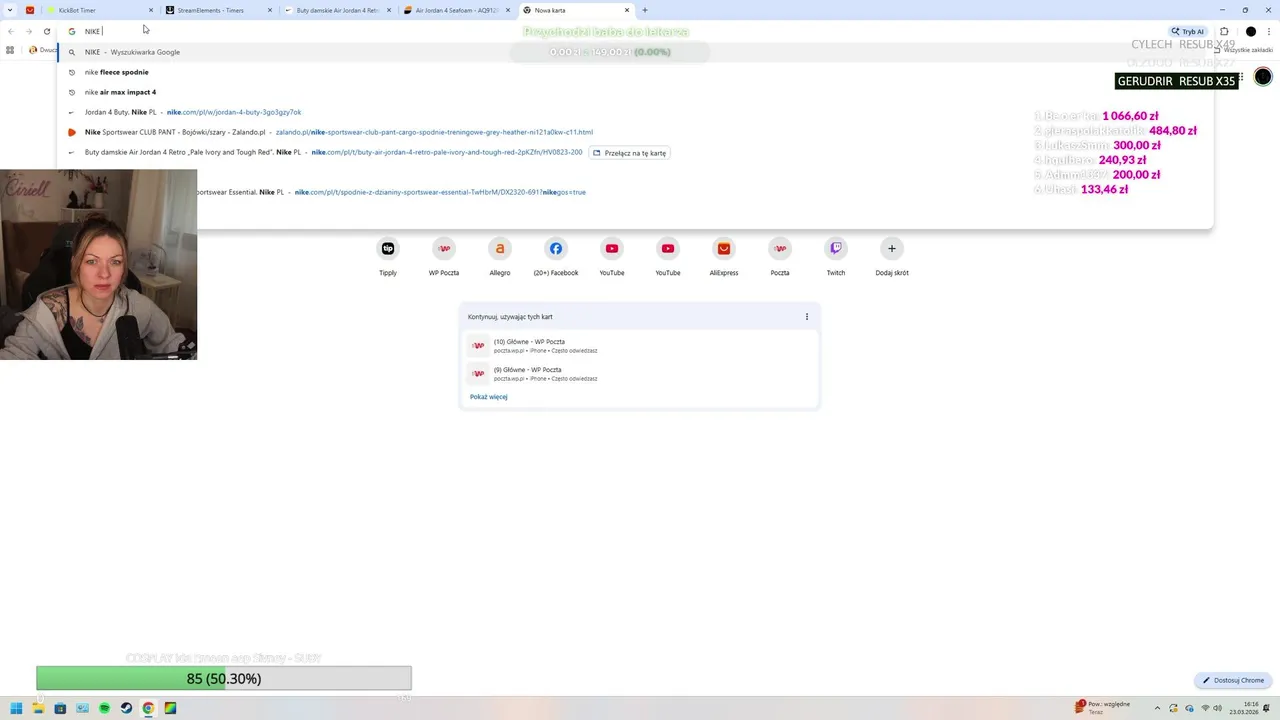Open the system tray hidden icons chevron
Viewport: 1280px width, 720px height.
pos(1159,708)
